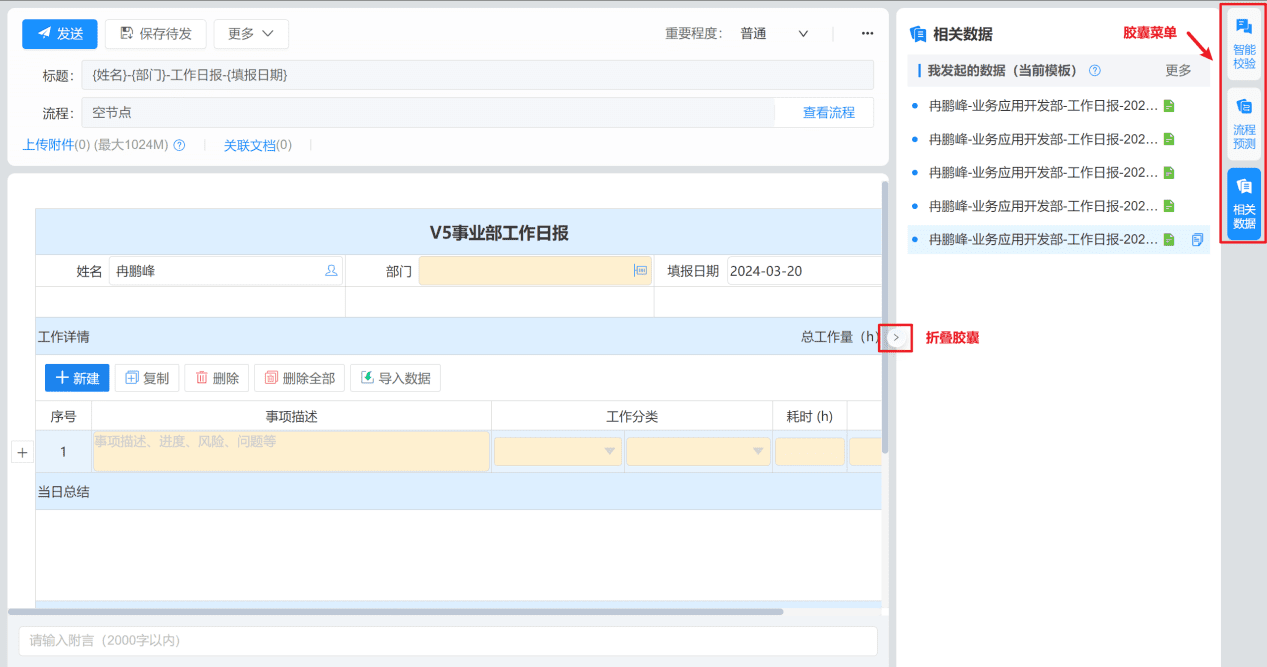Click the copy icon on the highlighted data row
This screenshot has height=667, width=1267.
[x=1196, y=239]
